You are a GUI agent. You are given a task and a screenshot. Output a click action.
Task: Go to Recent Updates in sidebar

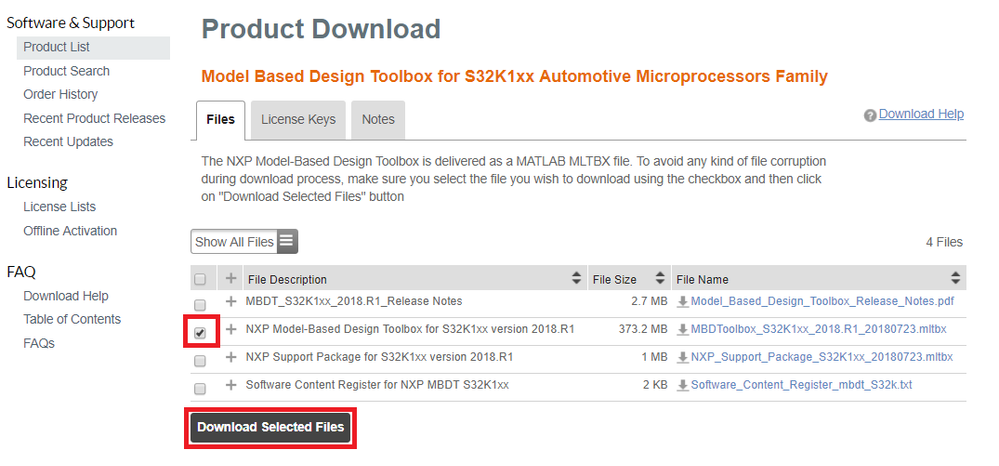tap(68, 142)
